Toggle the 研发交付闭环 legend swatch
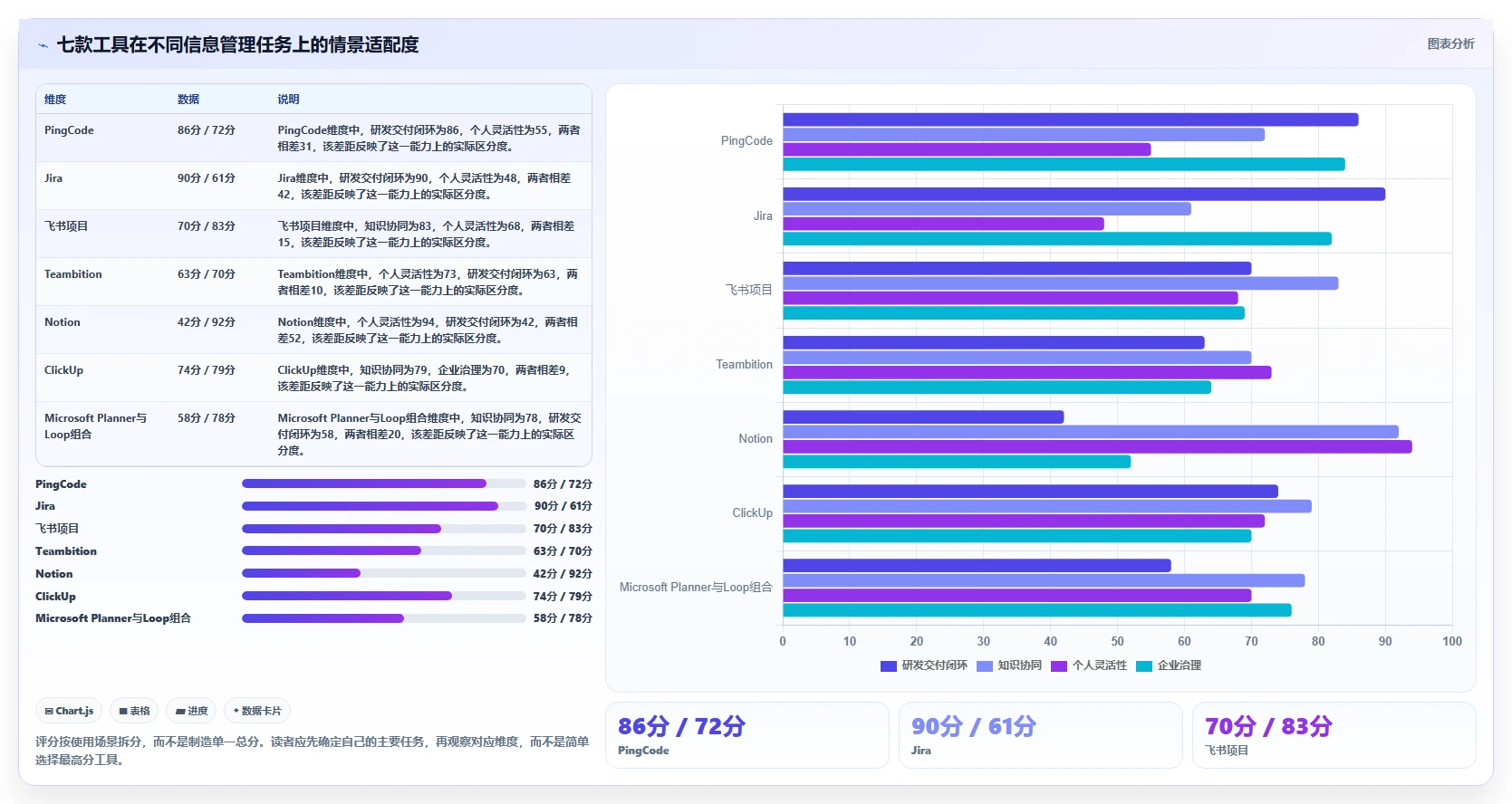 pyautogui.click(x=888, y=665)
